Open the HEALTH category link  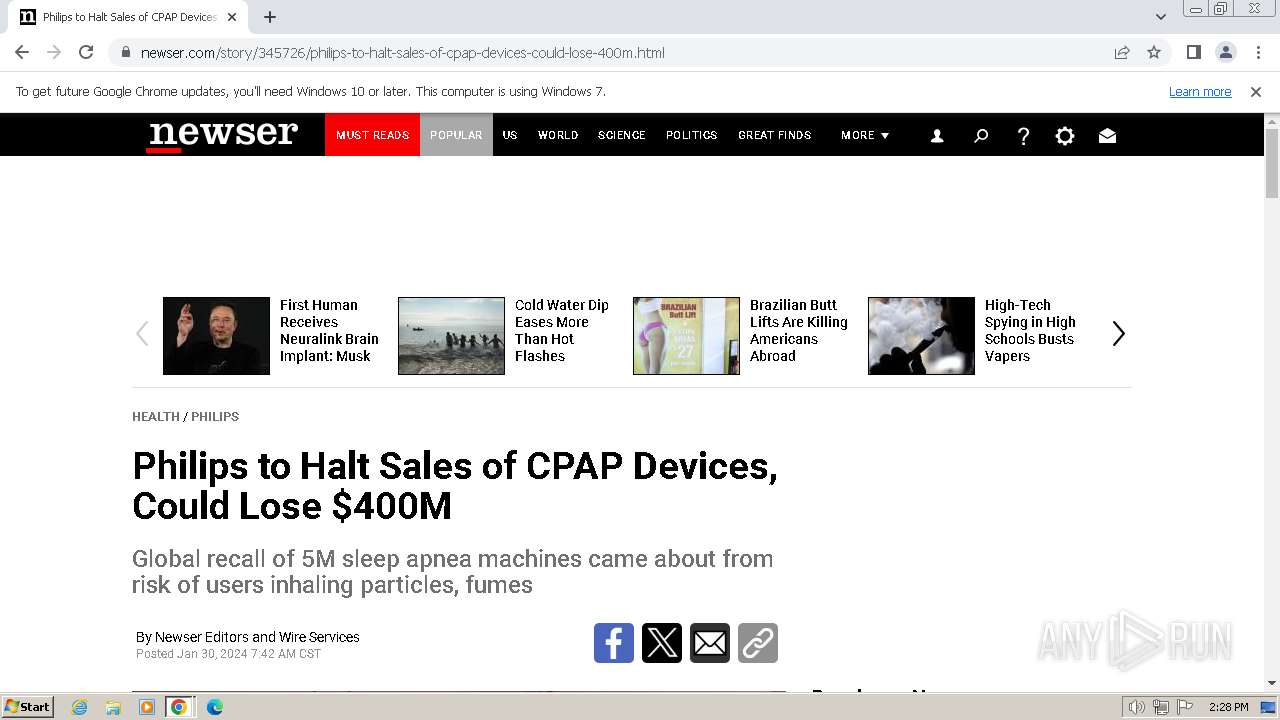click(156, 417)
